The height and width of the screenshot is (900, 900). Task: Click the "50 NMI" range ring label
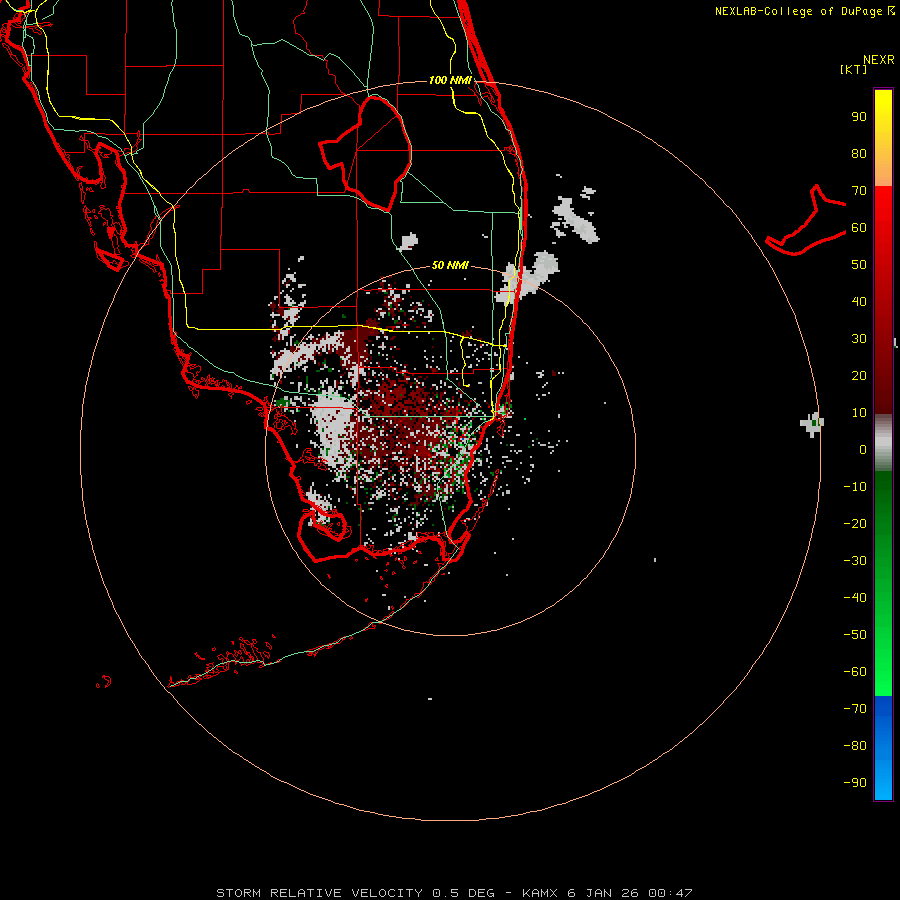(450, 265)
